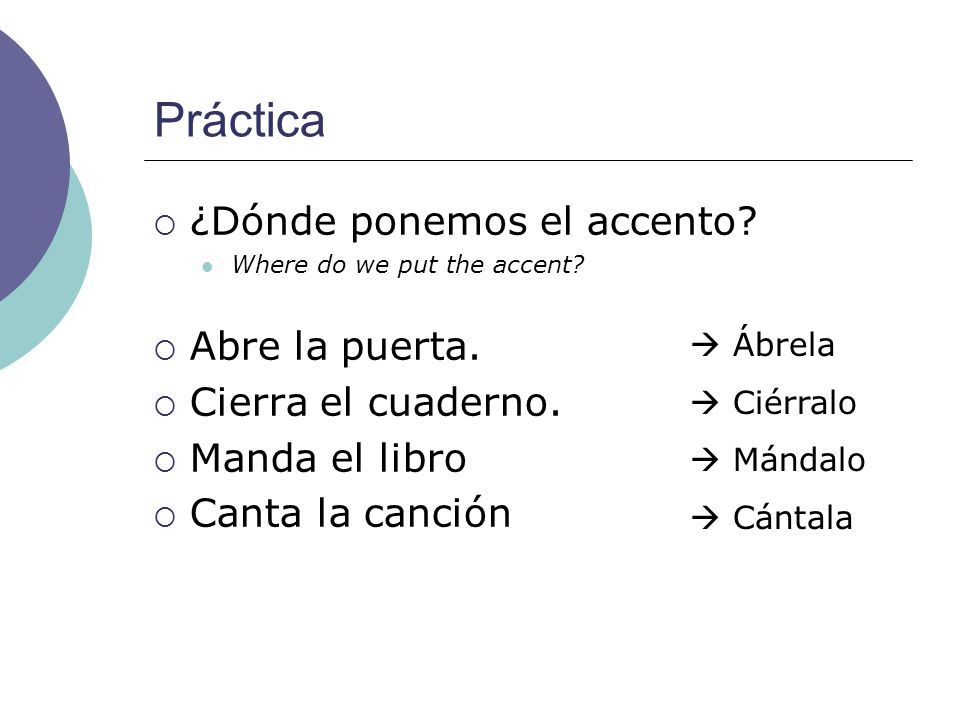Click the hollow bullet beside ¿Dónde ponemos

click(165, 225)
